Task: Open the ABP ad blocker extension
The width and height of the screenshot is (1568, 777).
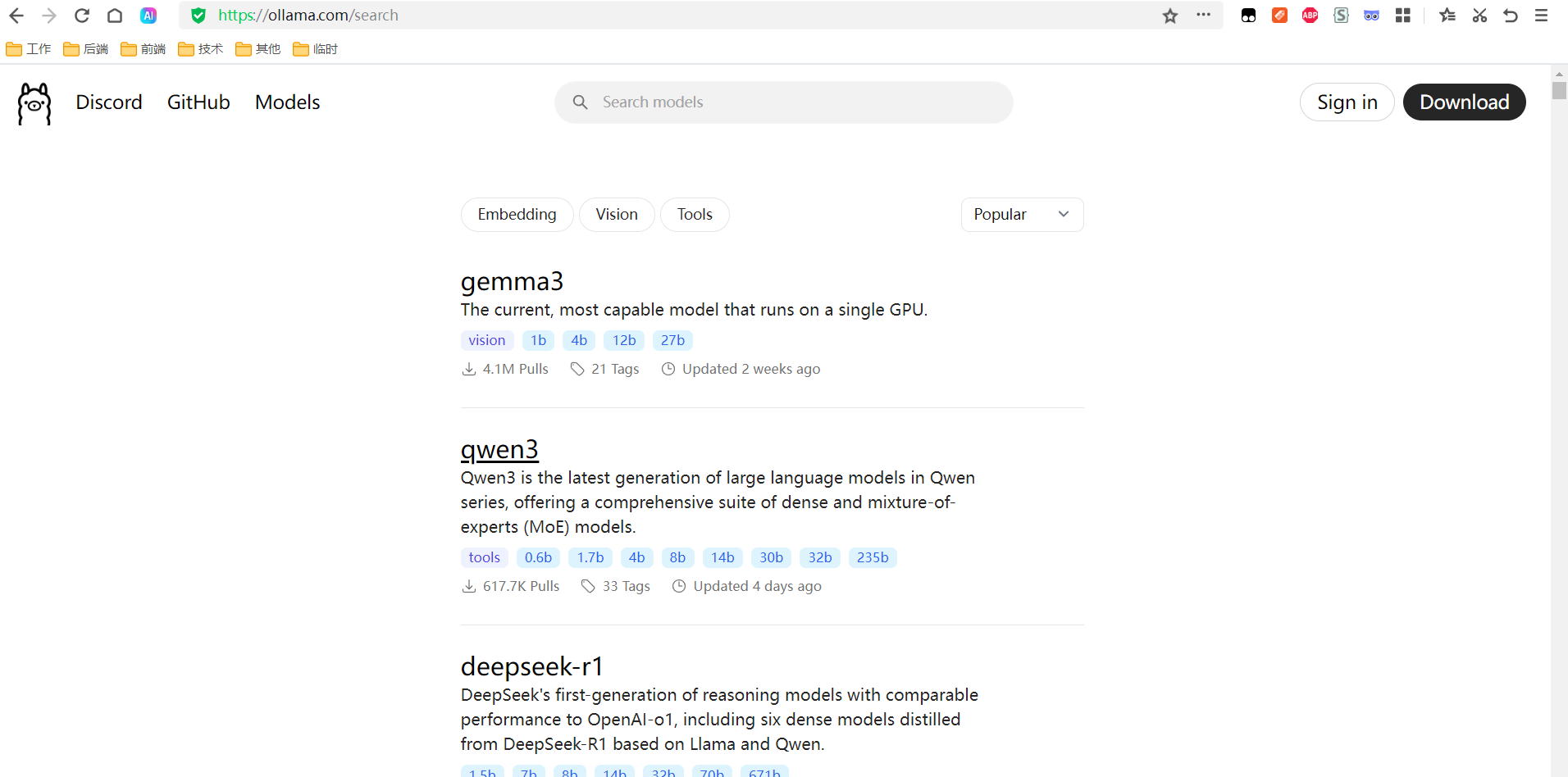Action: (x=1310, y=16)
